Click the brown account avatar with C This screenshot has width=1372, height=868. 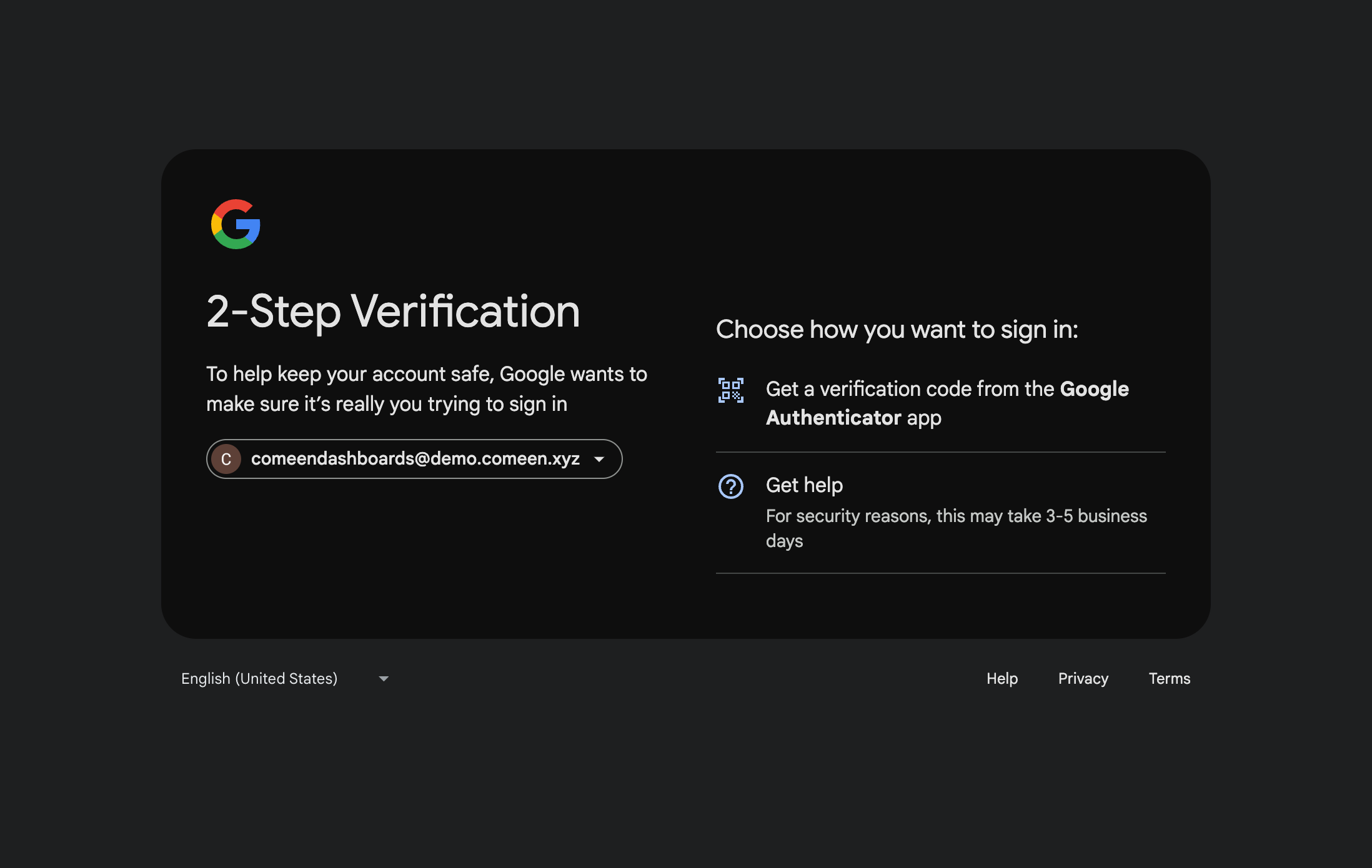(x=226, y=459)
